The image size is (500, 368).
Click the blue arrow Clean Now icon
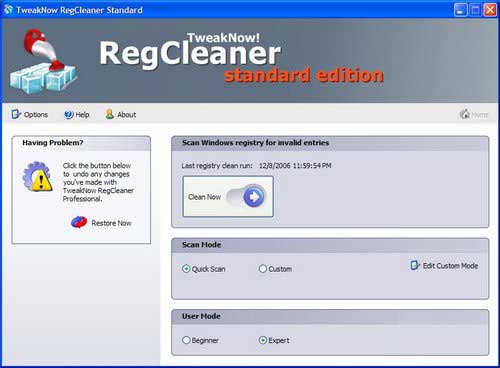254,197
